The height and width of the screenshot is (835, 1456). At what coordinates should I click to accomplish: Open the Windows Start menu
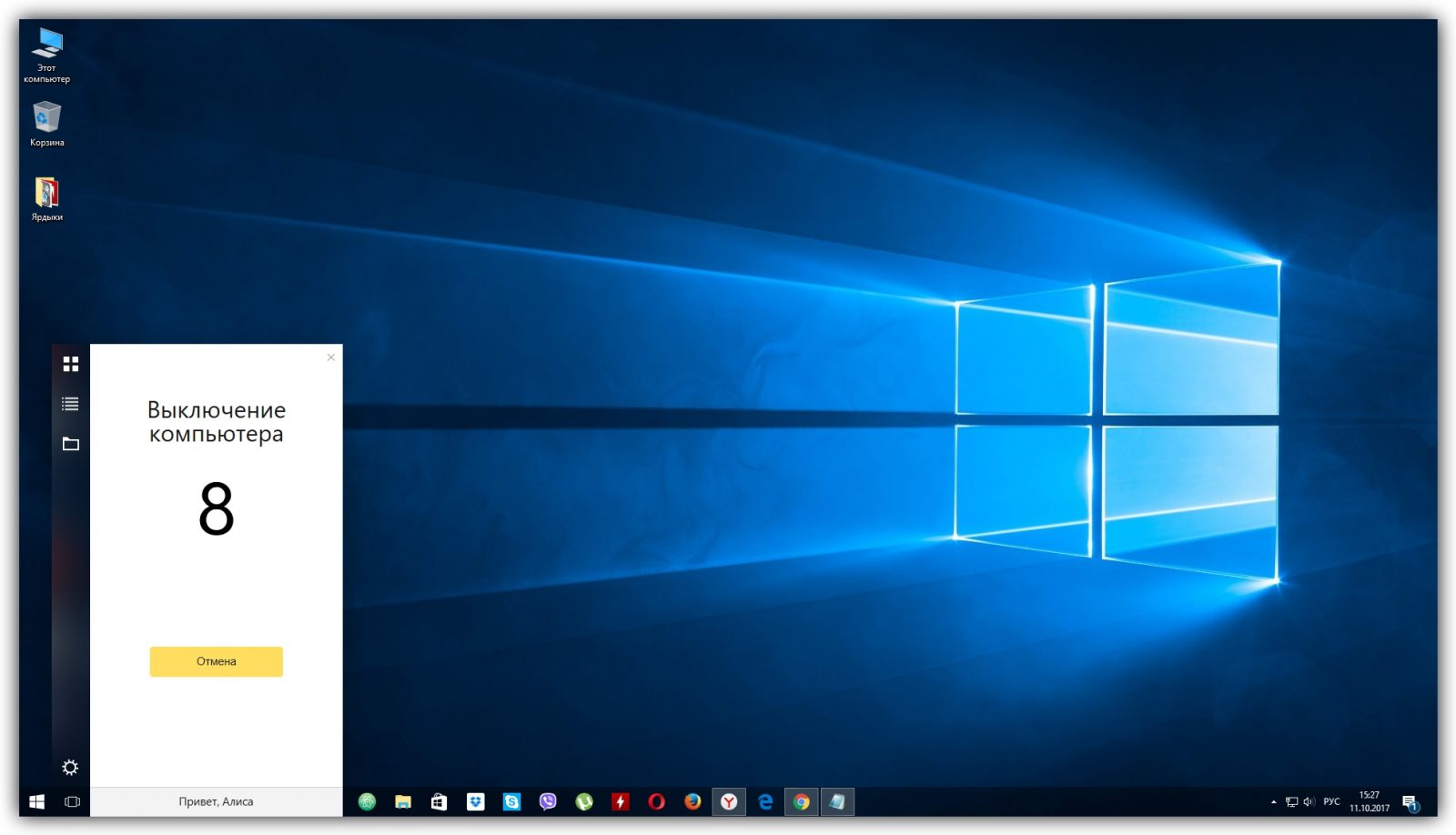coord(36,801)
